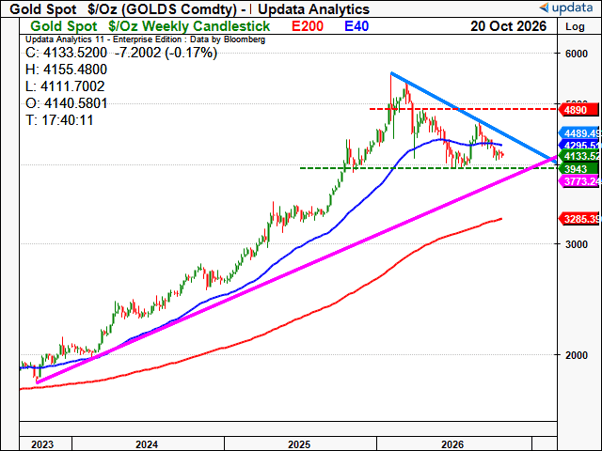Viewport: 602px width, 451px height.
Task: Click the Log scale label
Action: click(575, 26)
